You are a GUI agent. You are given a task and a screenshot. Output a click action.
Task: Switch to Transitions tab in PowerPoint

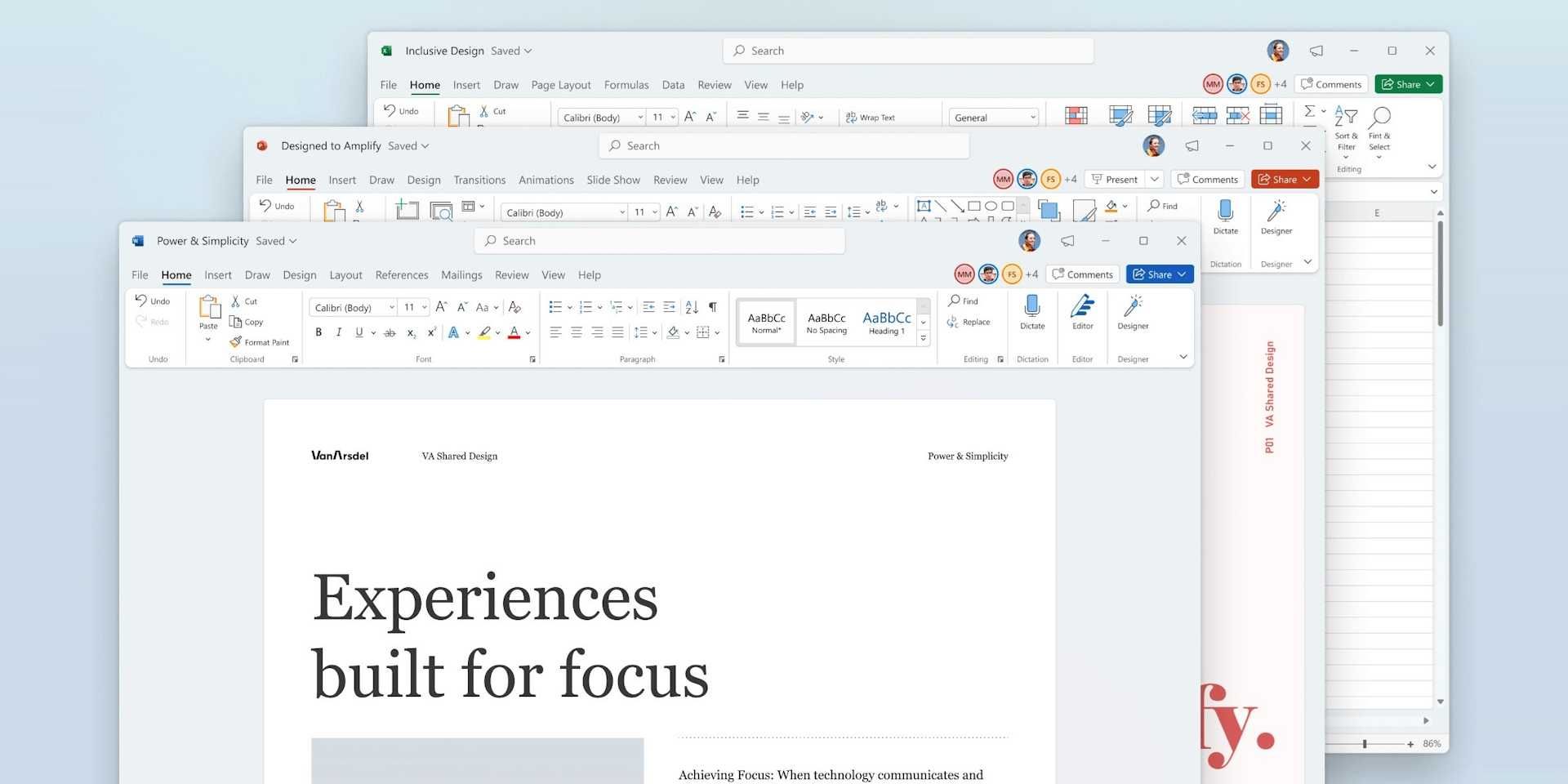click(479, 180)
